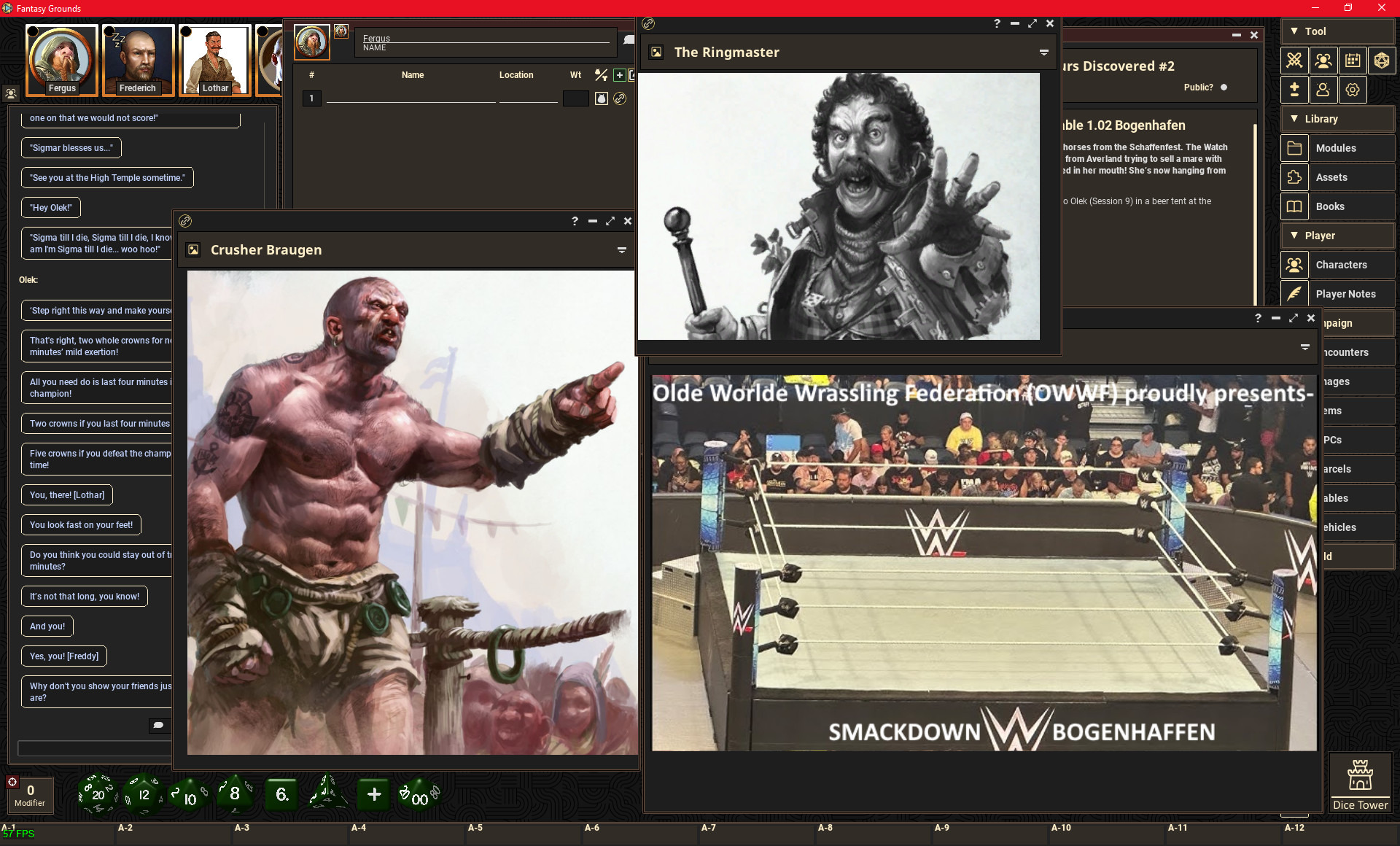Click the Crusher Braugen image type icon
This screenshot has width=1400, height=846.
pyautogui.click(x=193, y=250)
